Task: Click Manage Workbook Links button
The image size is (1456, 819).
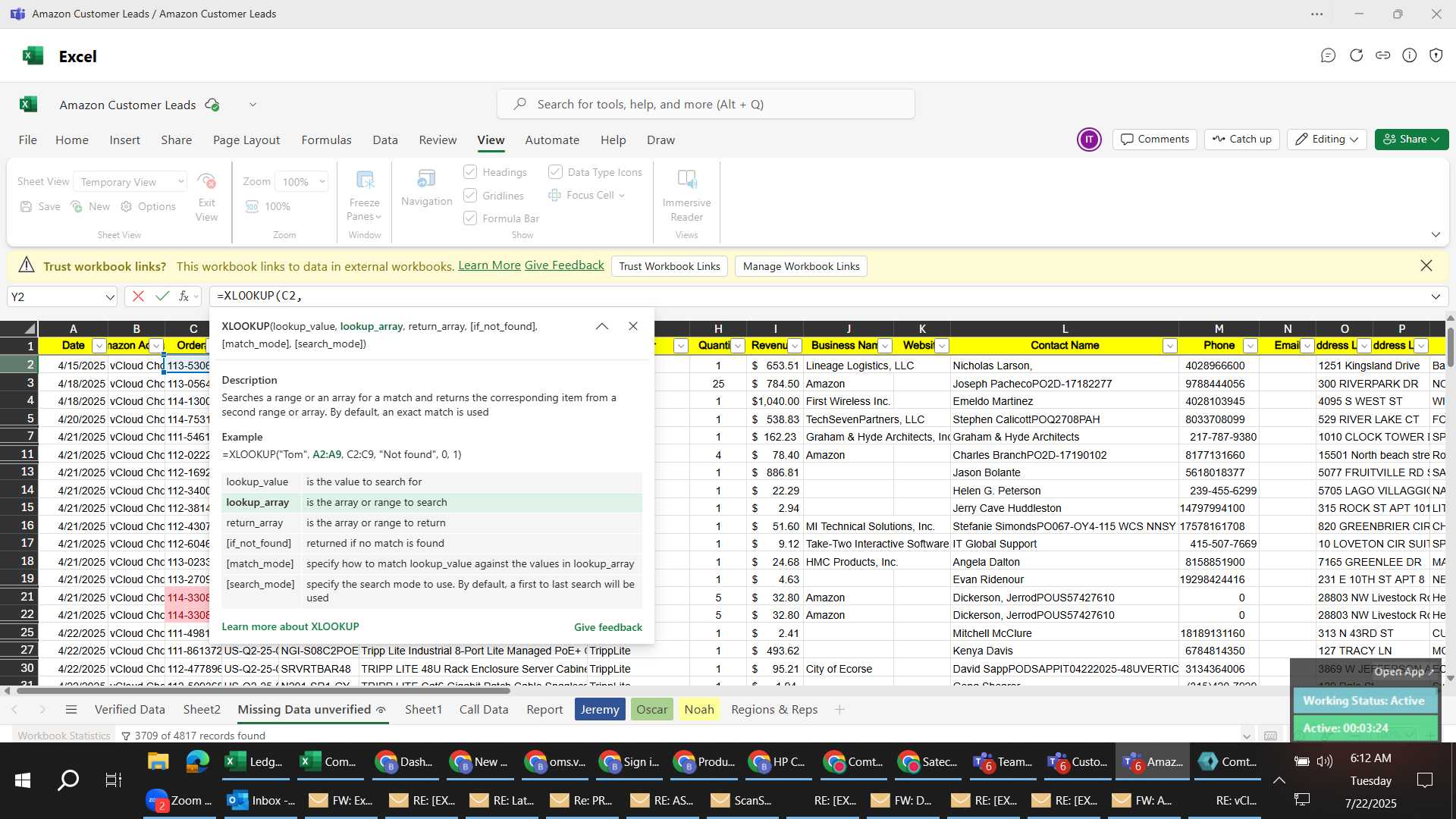Action: coord(801,266)
